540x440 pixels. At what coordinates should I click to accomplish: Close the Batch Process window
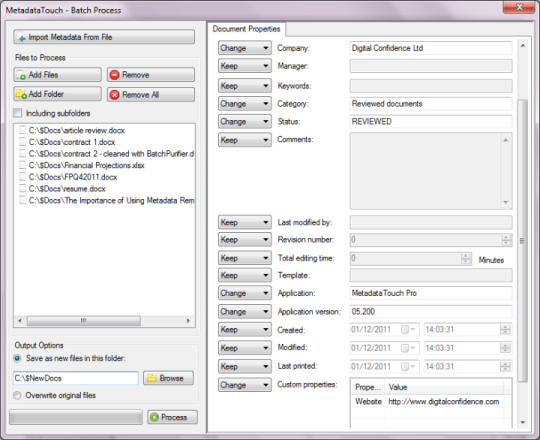tap(519, 7)
